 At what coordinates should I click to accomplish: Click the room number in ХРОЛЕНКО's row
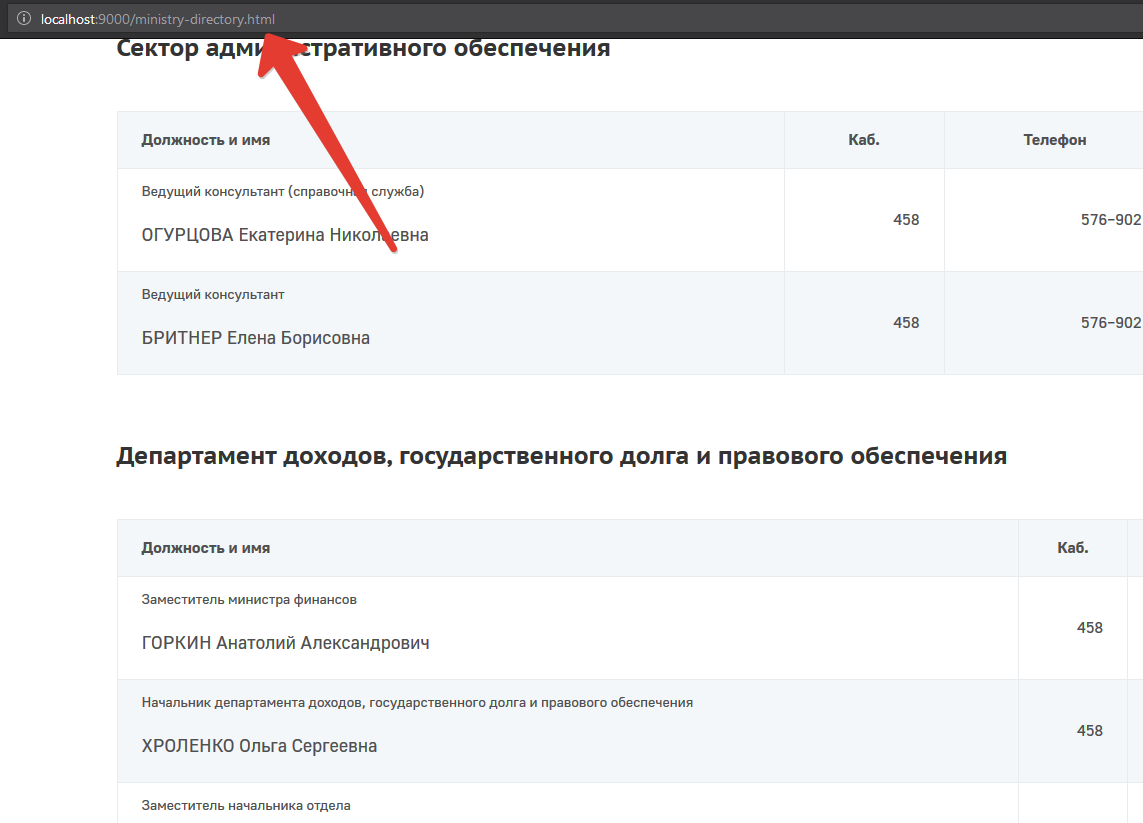1089,731
